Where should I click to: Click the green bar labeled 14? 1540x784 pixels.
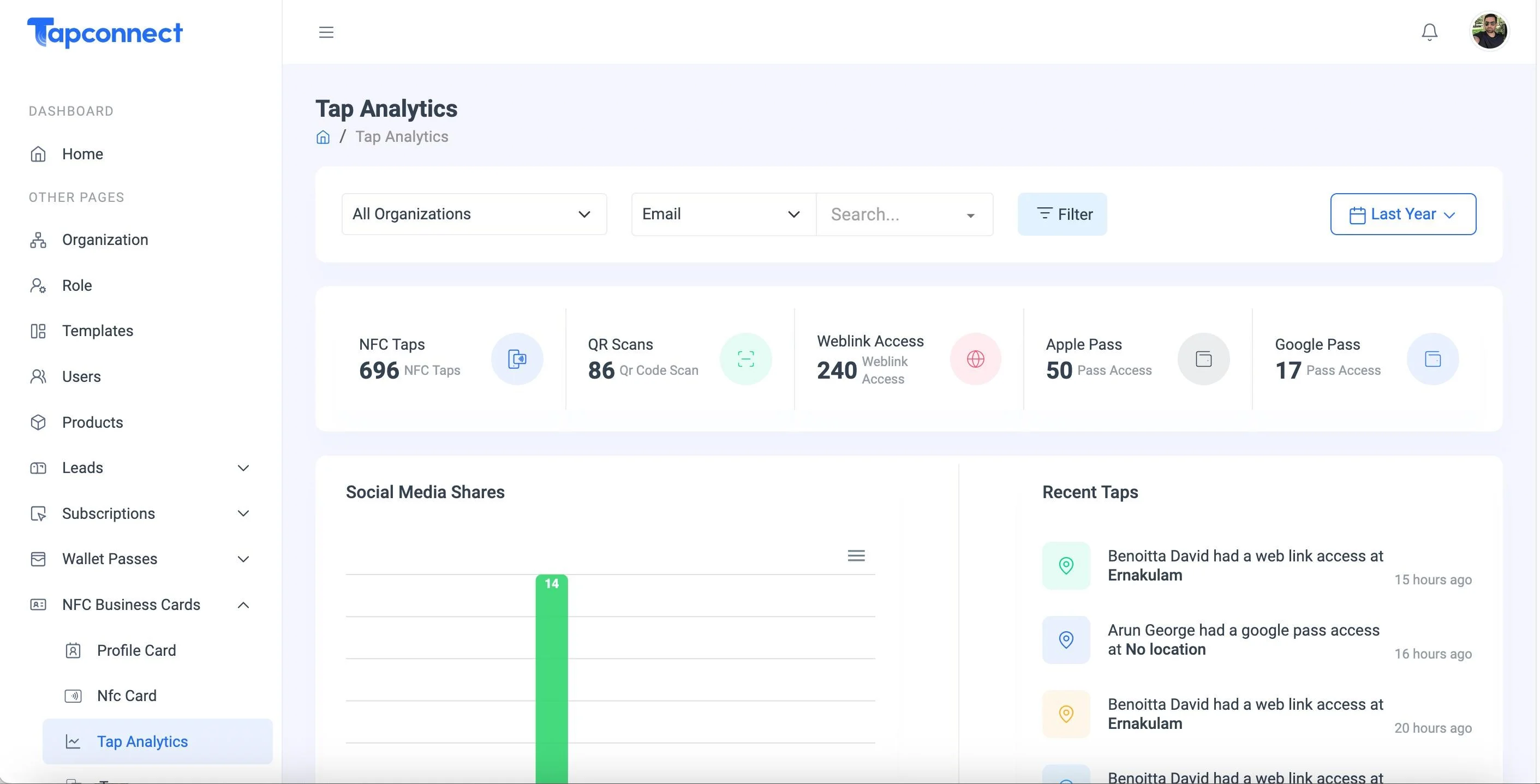click(551, 679)
